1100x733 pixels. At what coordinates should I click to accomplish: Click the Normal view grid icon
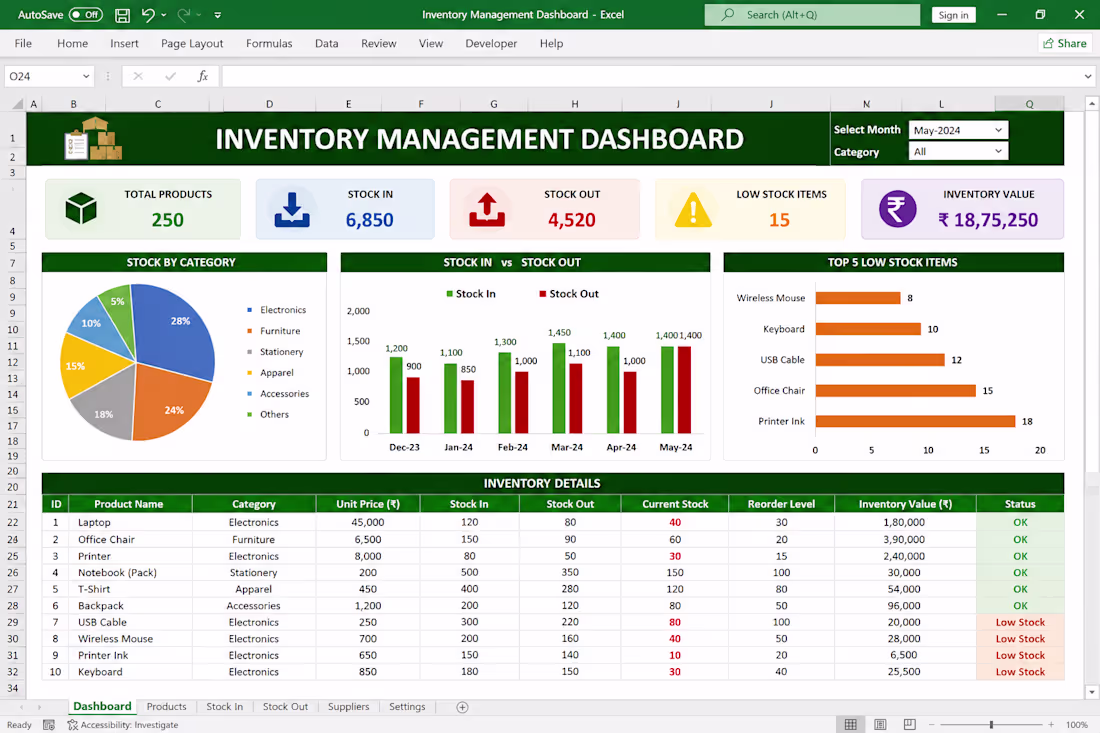(x=850, y=725)
